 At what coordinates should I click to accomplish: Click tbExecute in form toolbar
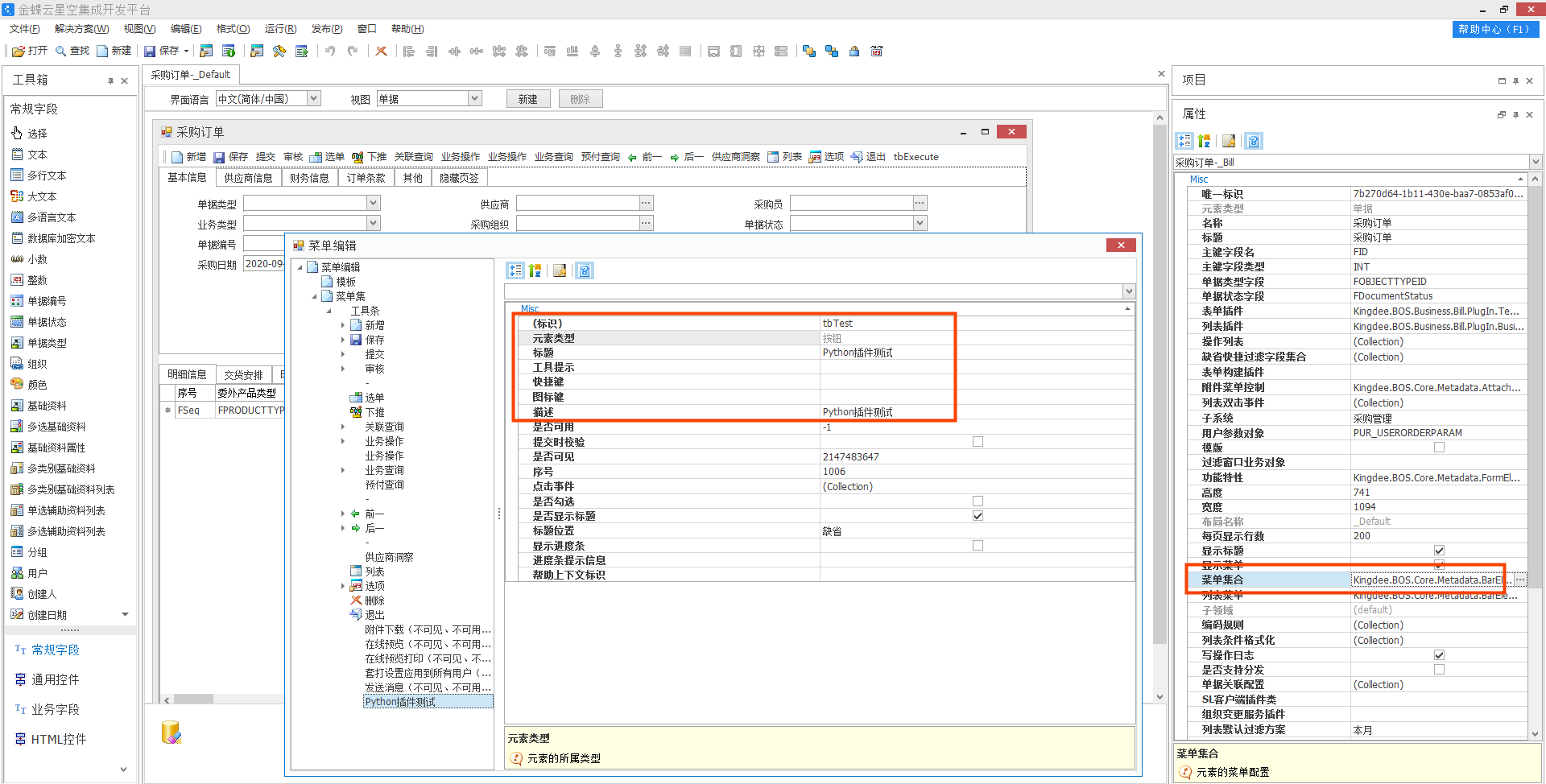click(916, 157)
